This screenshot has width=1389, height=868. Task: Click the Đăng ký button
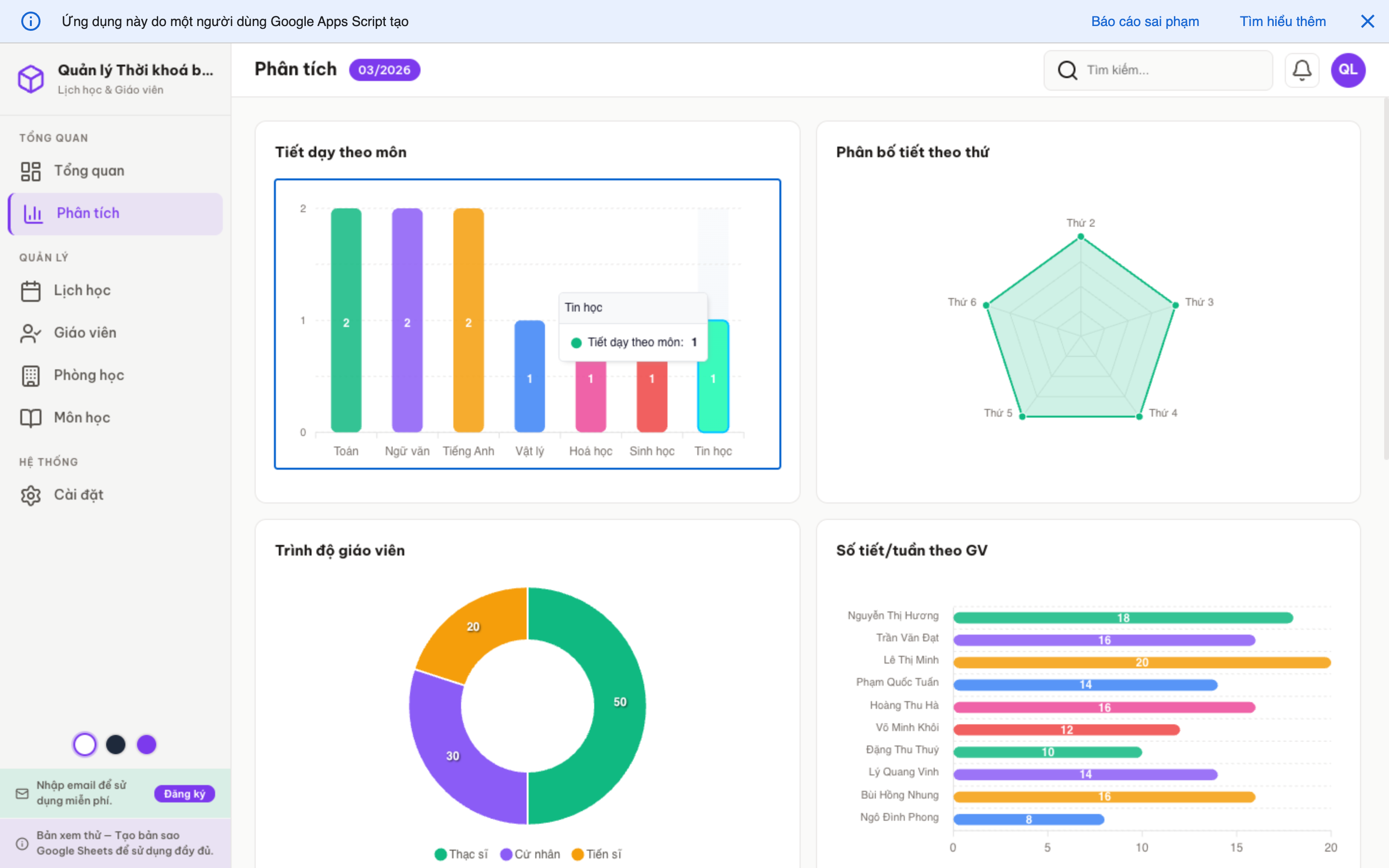(184, 793)
